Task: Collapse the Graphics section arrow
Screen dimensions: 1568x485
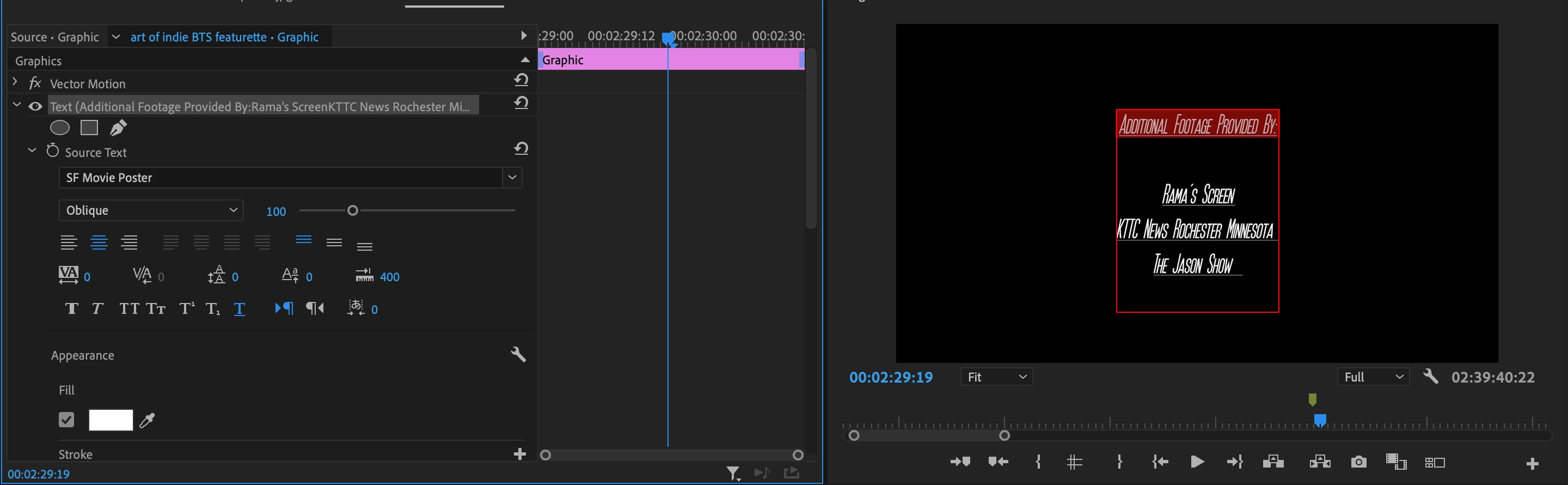Action: click(x=525, y=60)
